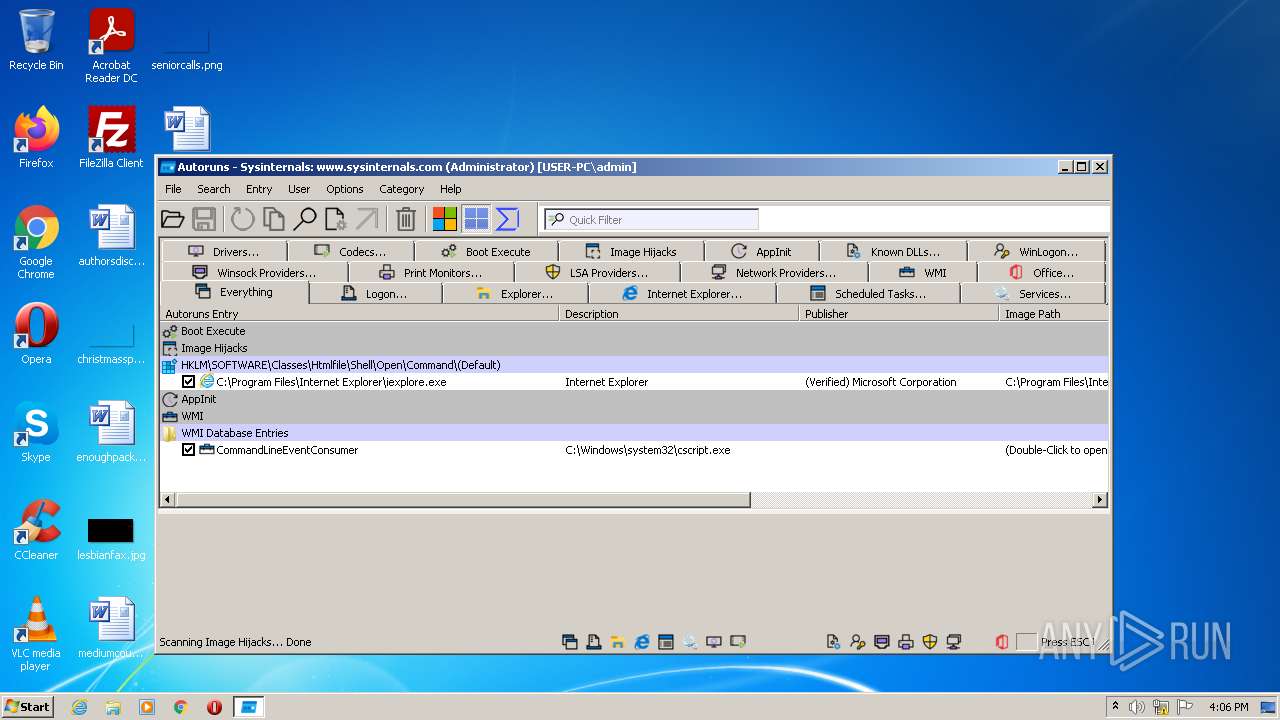Click the VirusTotal sigma toolbar icon
1280x720 pixels.
(507, 219)
